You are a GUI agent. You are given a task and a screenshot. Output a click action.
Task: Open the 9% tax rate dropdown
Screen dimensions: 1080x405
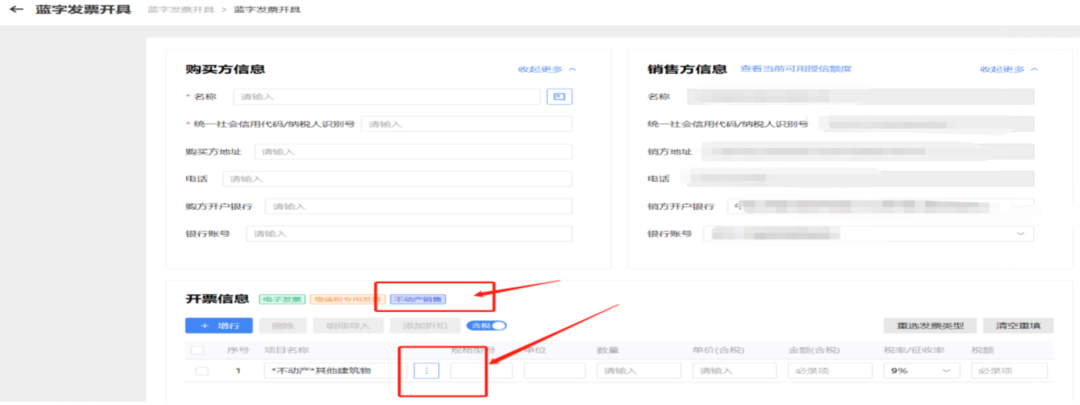pos(919,371)
